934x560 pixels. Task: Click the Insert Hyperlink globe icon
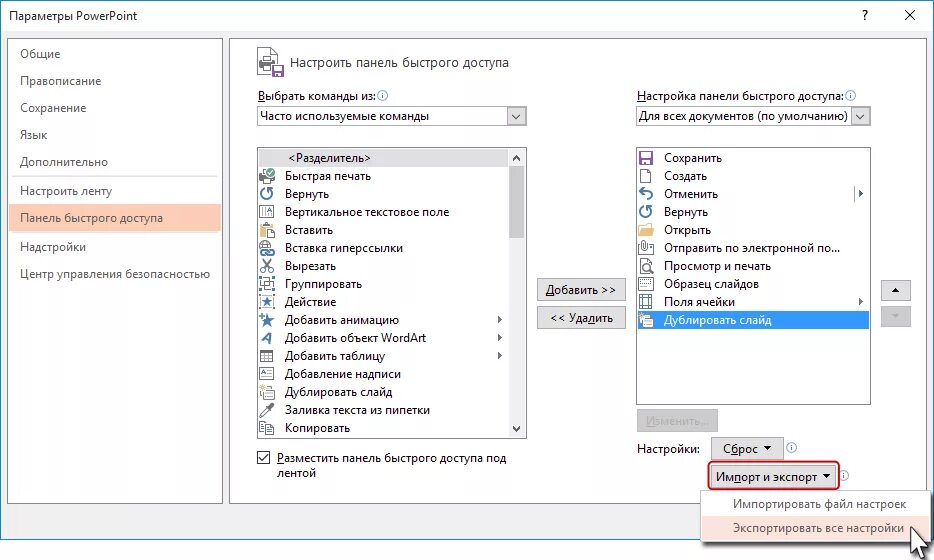pyautogui.click(x=266, y=248)
